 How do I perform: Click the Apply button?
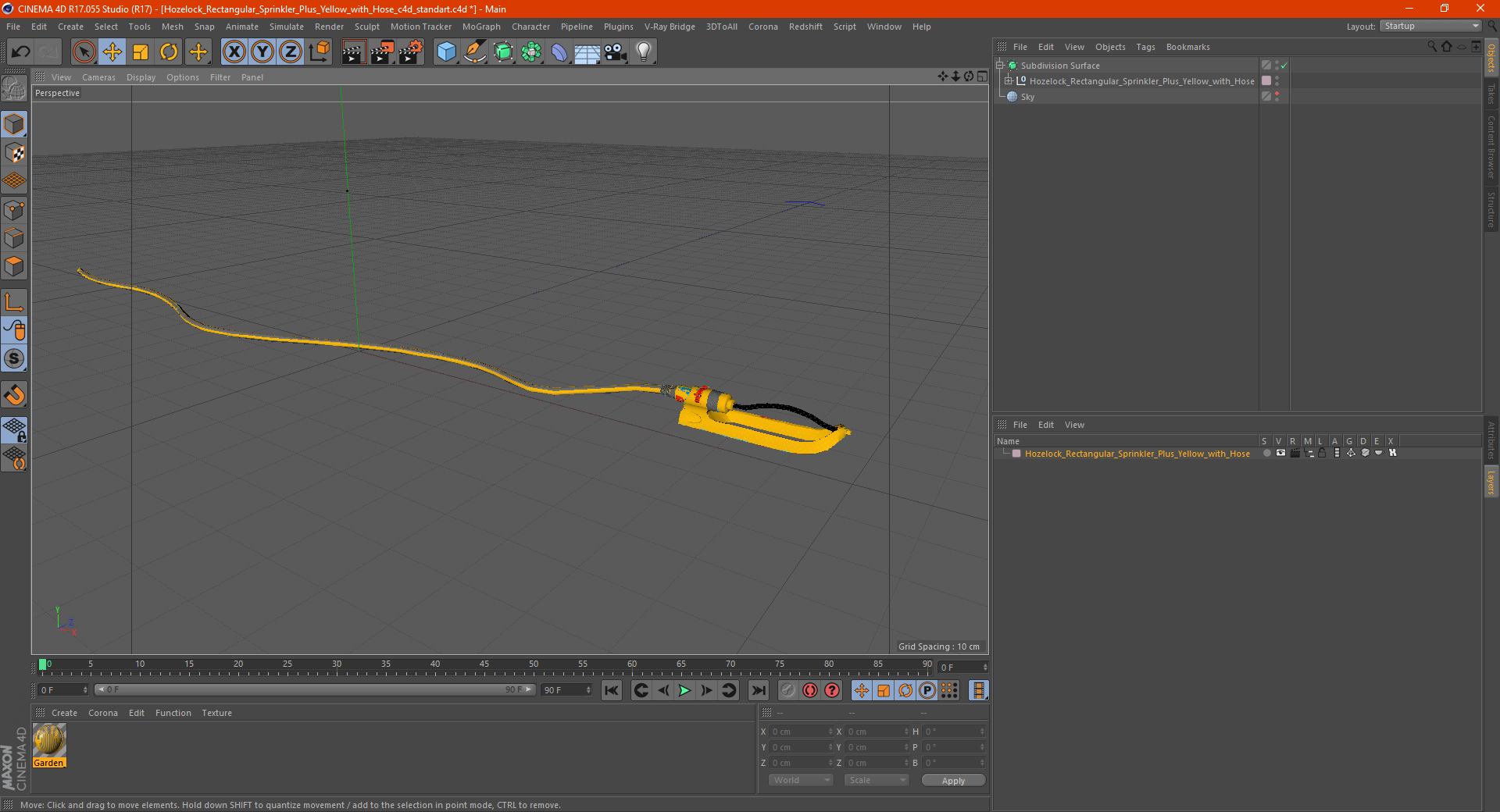[953, 781]
